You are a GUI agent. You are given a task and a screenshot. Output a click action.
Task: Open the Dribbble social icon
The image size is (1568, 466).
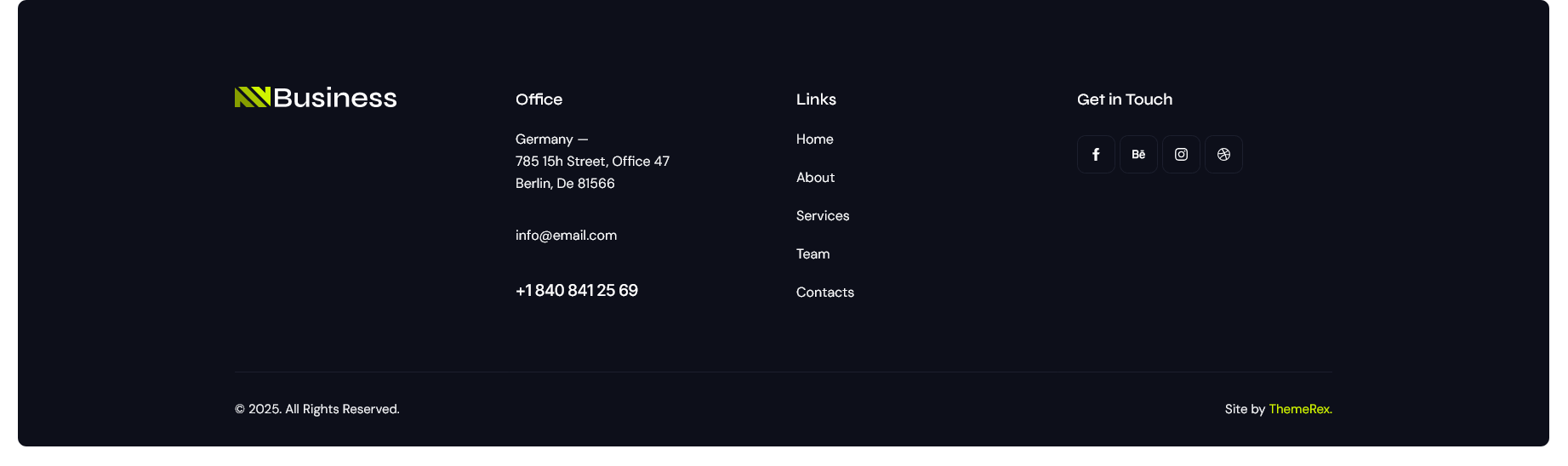1223,155
